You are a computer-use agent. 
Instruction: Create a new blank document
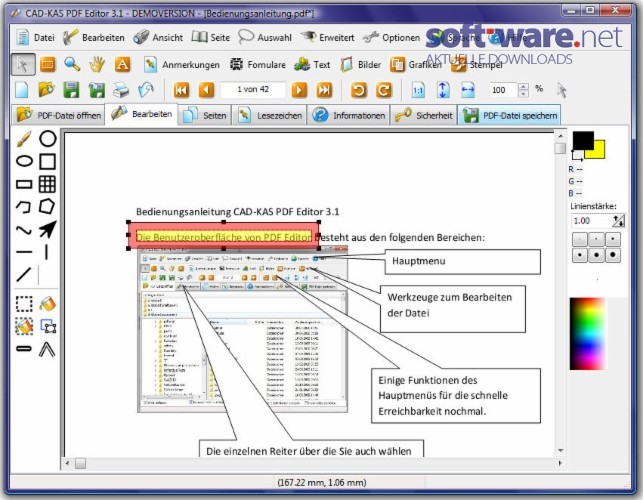pyautogui.click(x=21, y=90)
